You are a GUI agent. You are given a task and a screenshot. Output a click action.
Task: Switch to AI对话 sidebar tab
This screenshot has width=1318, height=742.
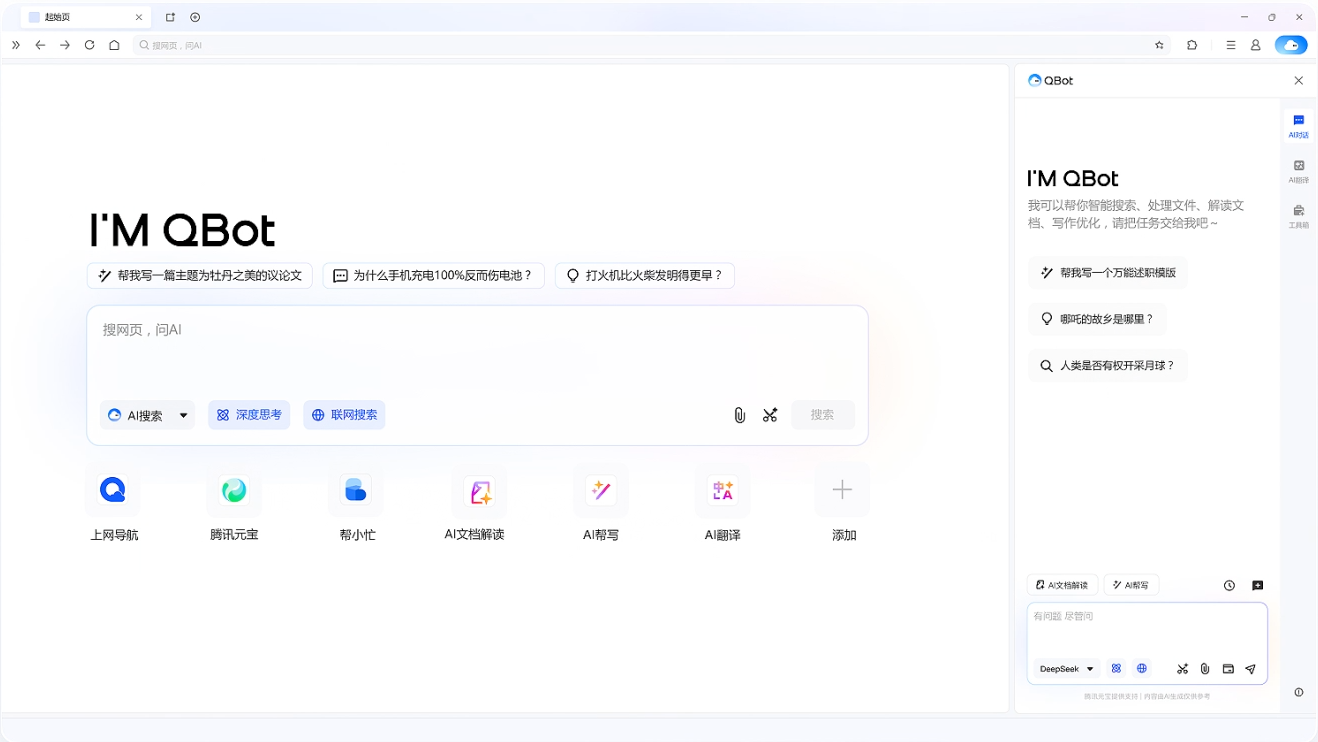1298,126
